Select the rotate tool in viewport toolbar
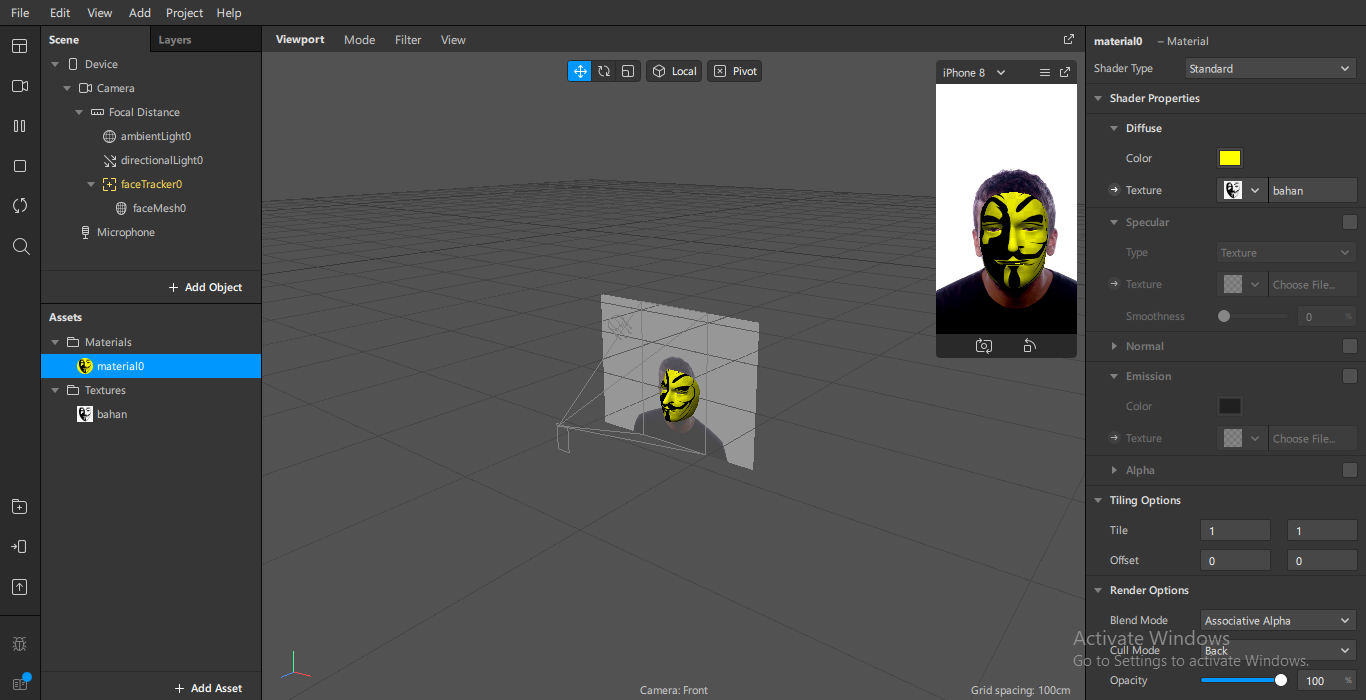This screenshot has width=1366, height=700. [604, 71]
